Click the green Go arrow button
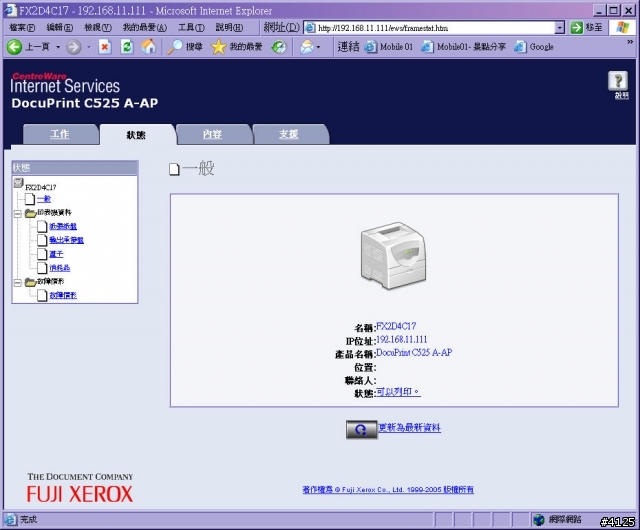640x530 pixels. click(x=576, y=28)
